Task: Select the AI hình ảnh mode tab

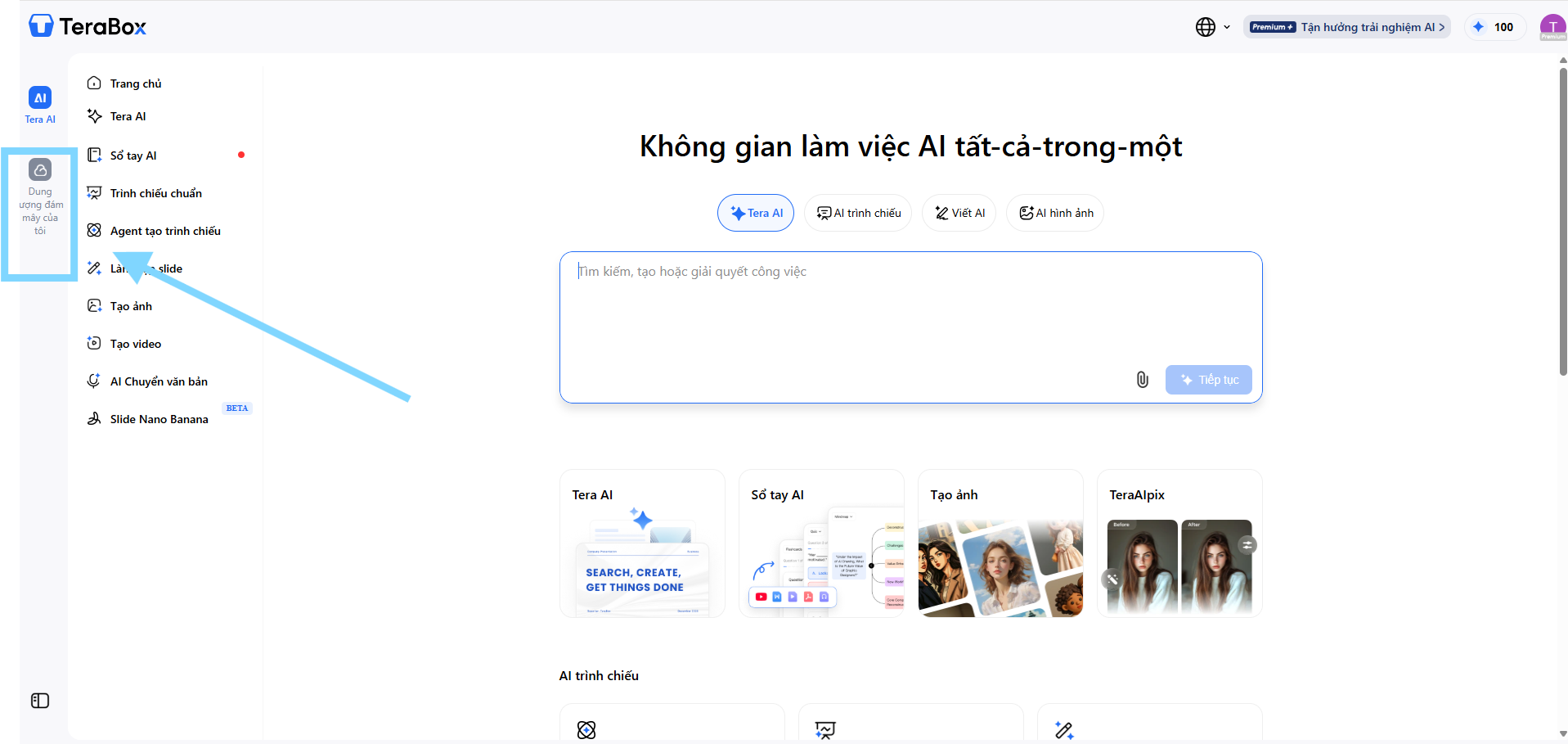Action: [1055, 213]
